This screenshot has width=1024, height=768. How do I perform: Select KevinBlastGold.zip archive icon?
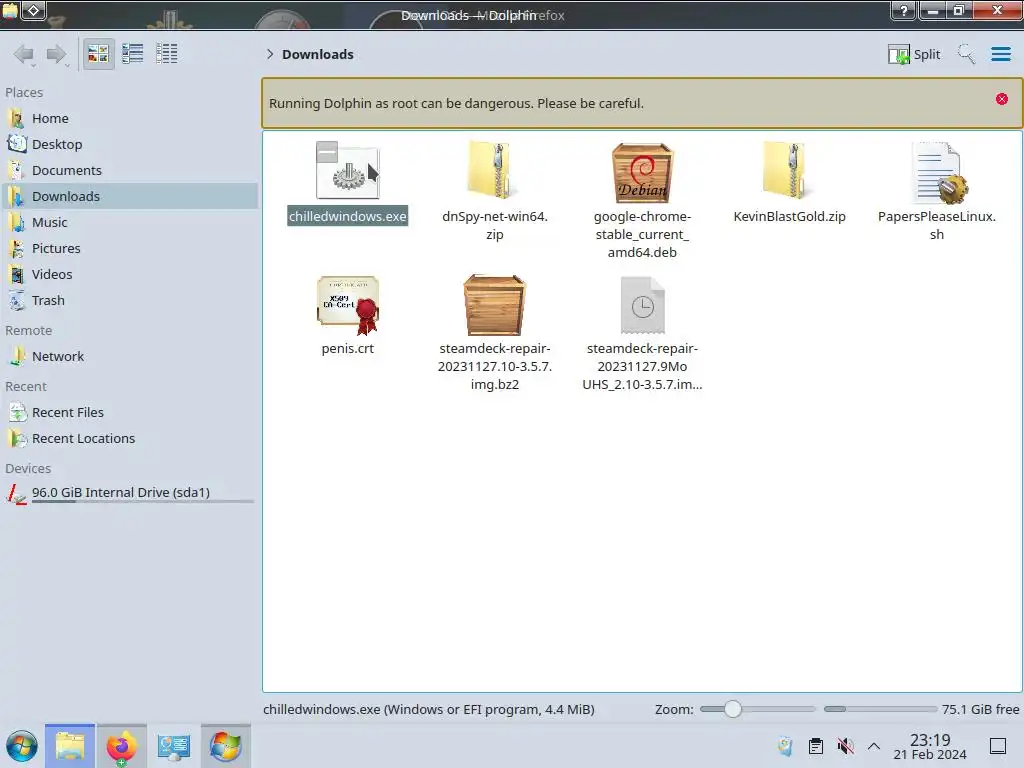tap(790, 171)
